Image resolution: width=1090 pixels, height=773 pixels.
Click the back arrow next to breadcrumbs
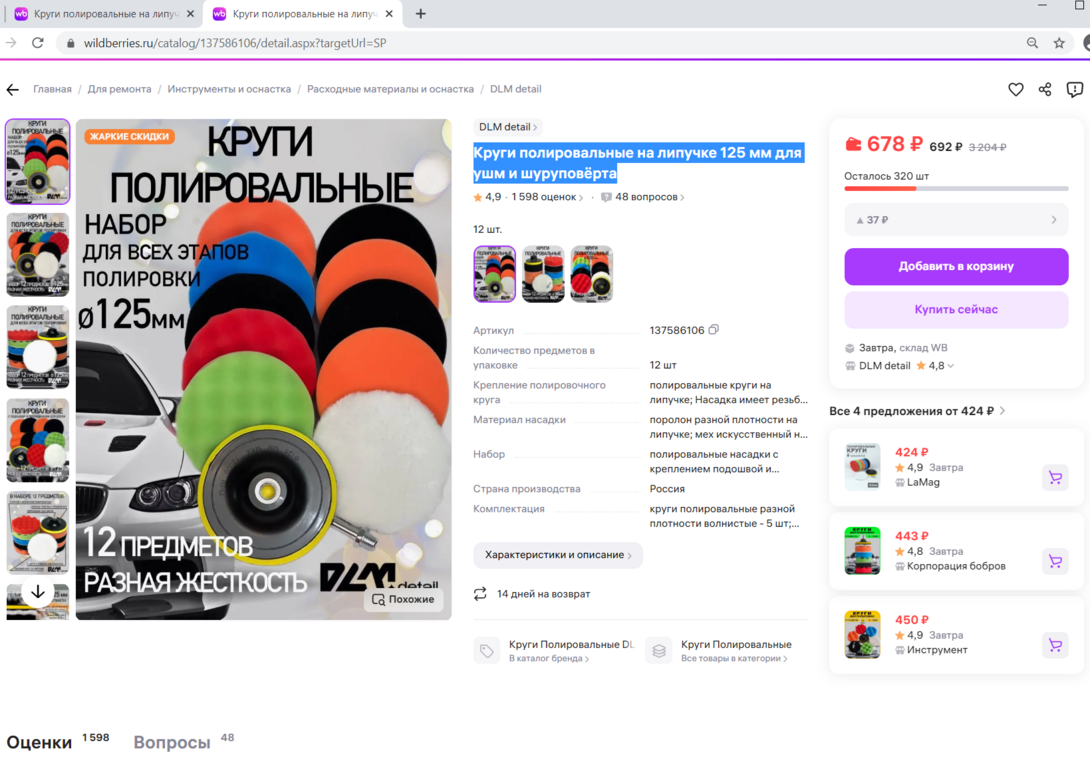tap(13, 89)
